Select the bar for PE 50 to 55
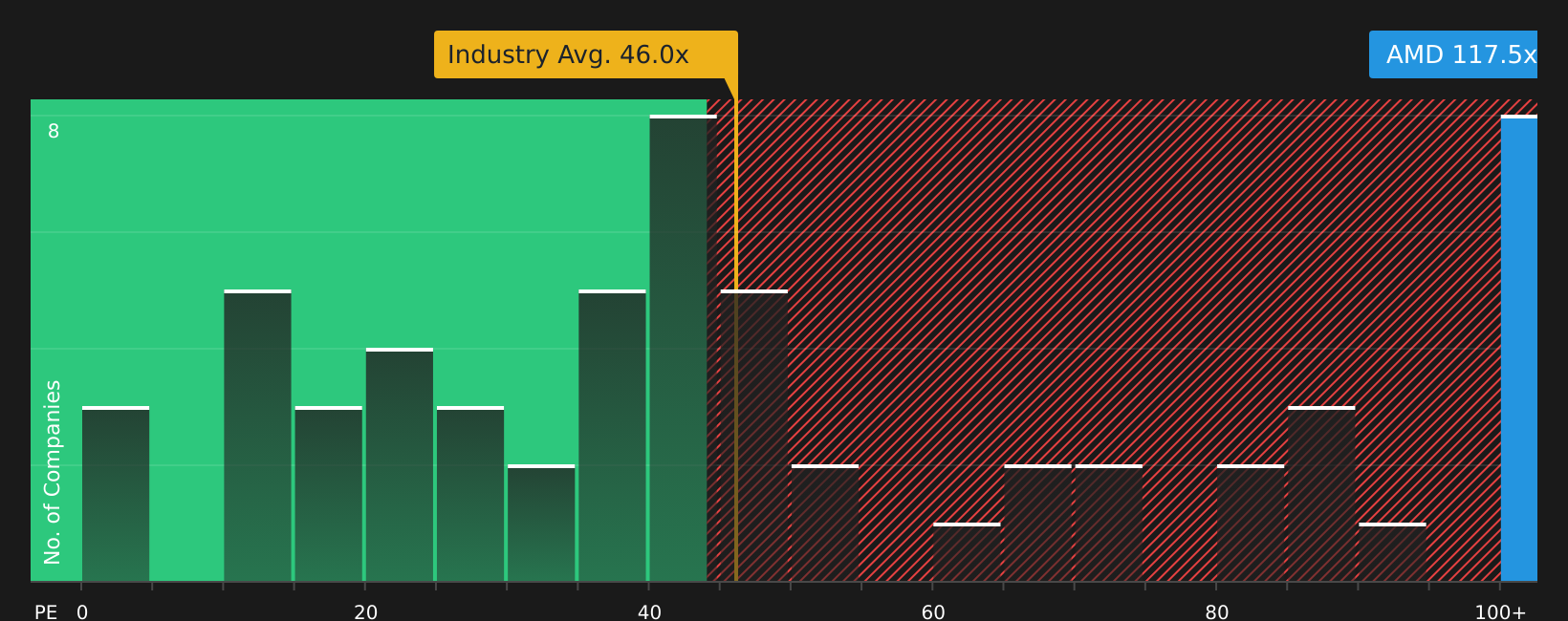Image resolution: width=1568 pixels, height=621 pixels. point(825,523)
